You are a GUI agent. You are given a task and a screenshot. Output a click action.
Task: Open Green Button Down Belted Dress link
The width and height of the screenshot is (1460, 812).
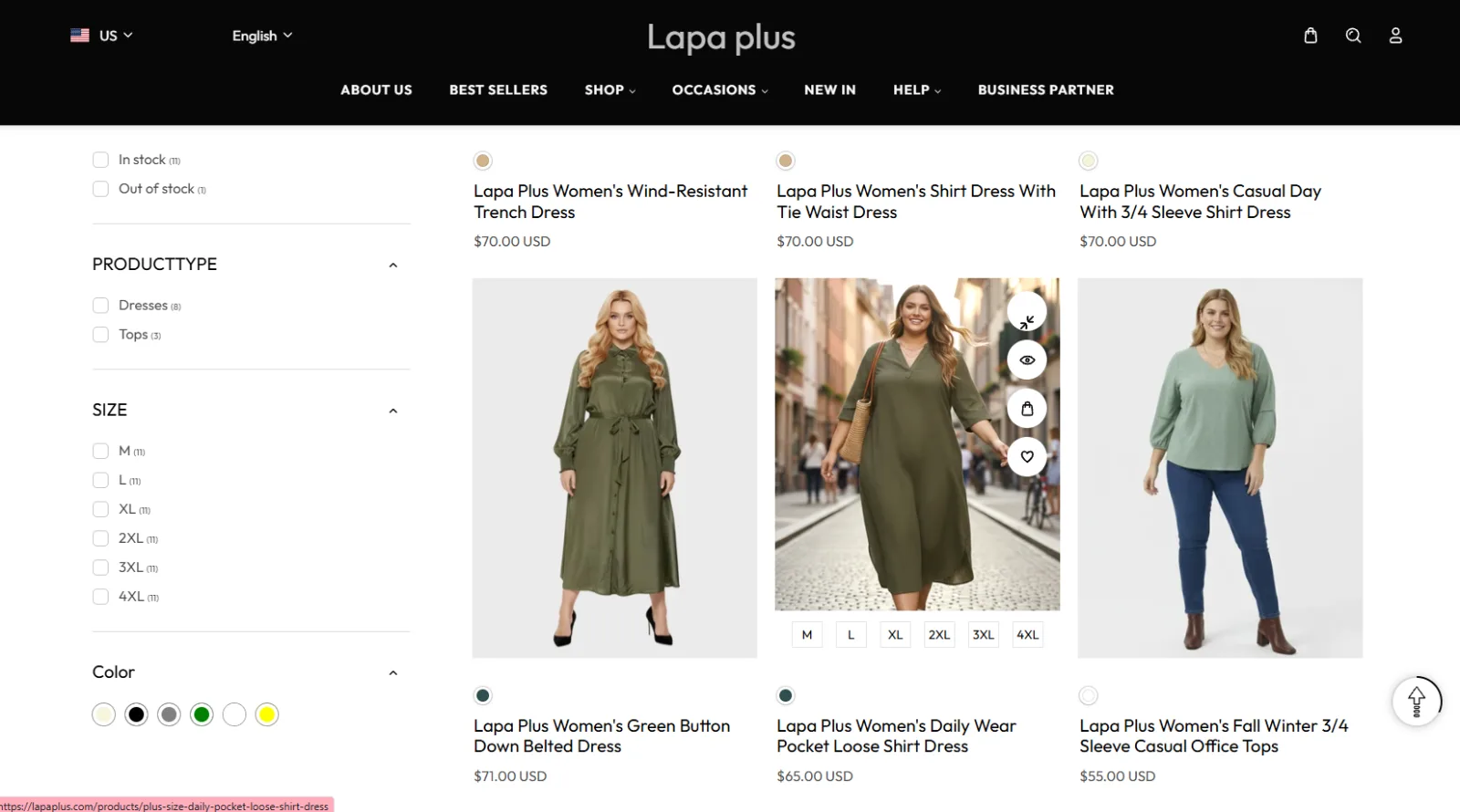pyautogui.click(x=602, y=736)
